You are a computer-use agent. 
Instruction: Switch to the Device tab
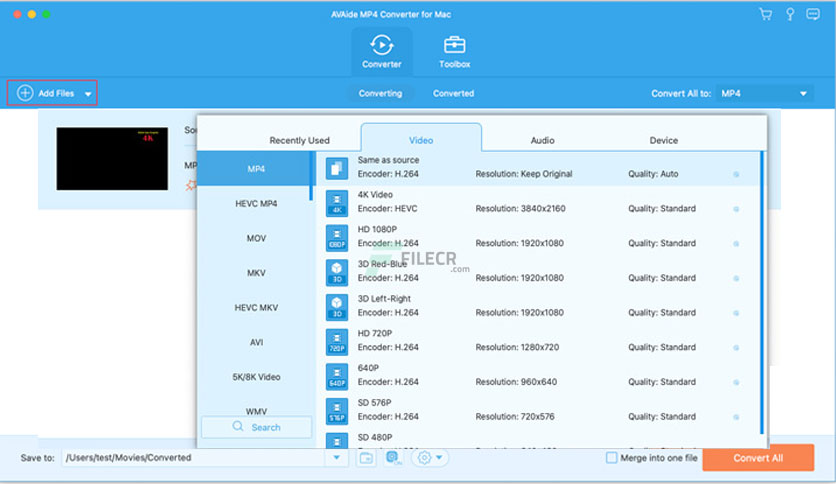point(663,140)
